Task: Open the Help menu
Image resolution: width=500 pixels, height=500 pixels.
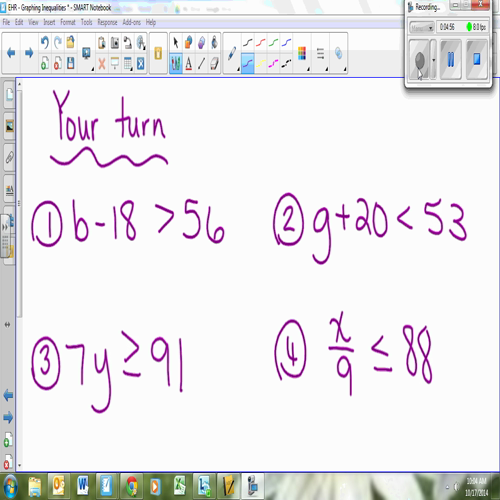Action: [151, 22]
